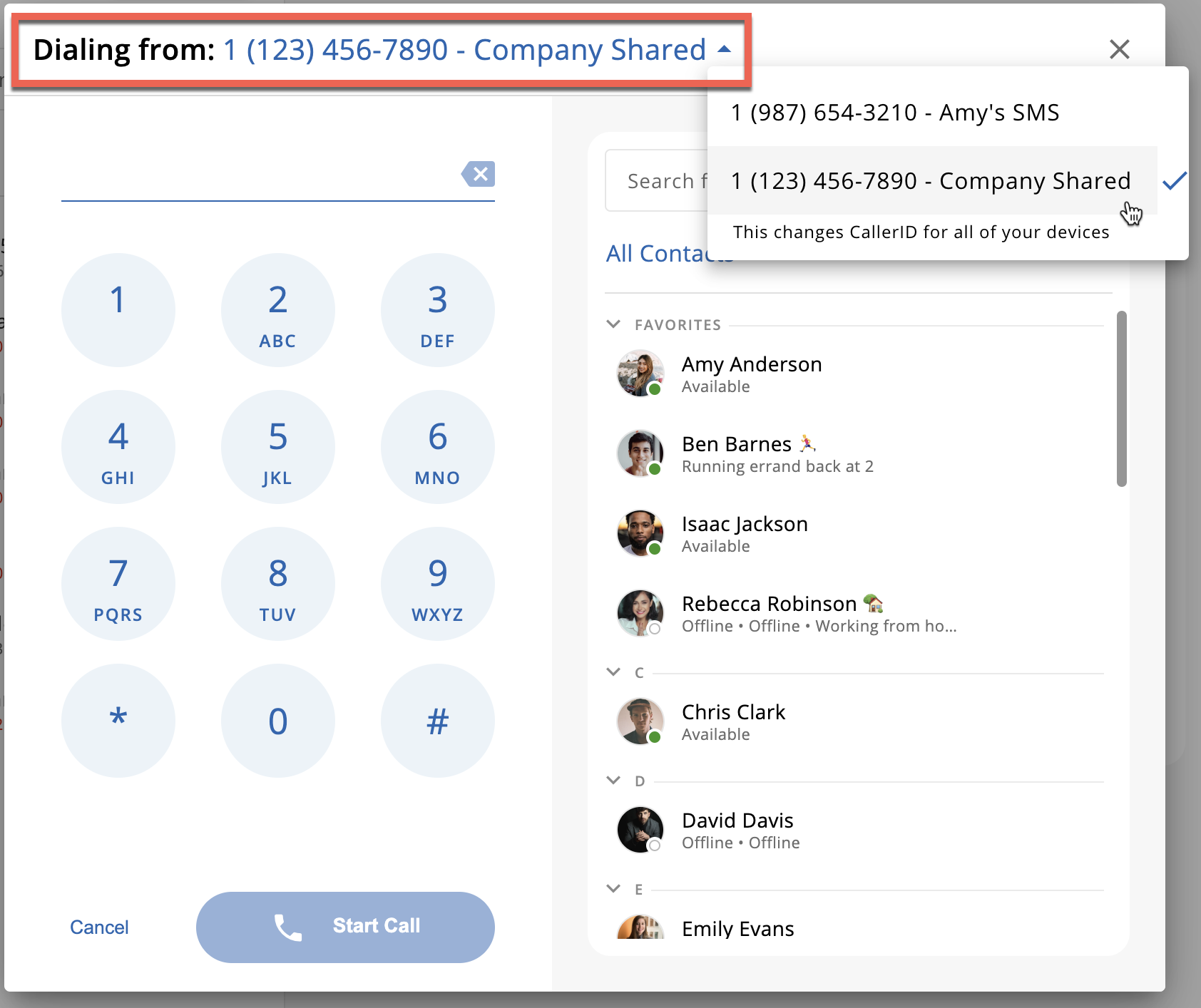Collapse the C contacts group
The image size is (1201, 1008).
coord(613,672)
